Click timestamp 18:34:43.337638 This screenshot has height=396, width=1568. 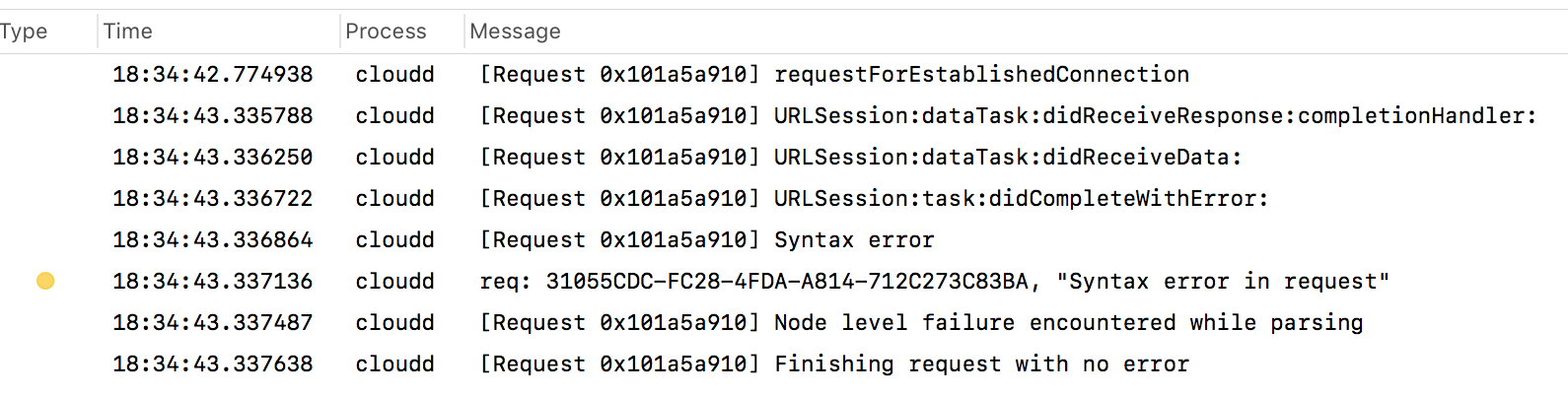[x=213, y=363]
